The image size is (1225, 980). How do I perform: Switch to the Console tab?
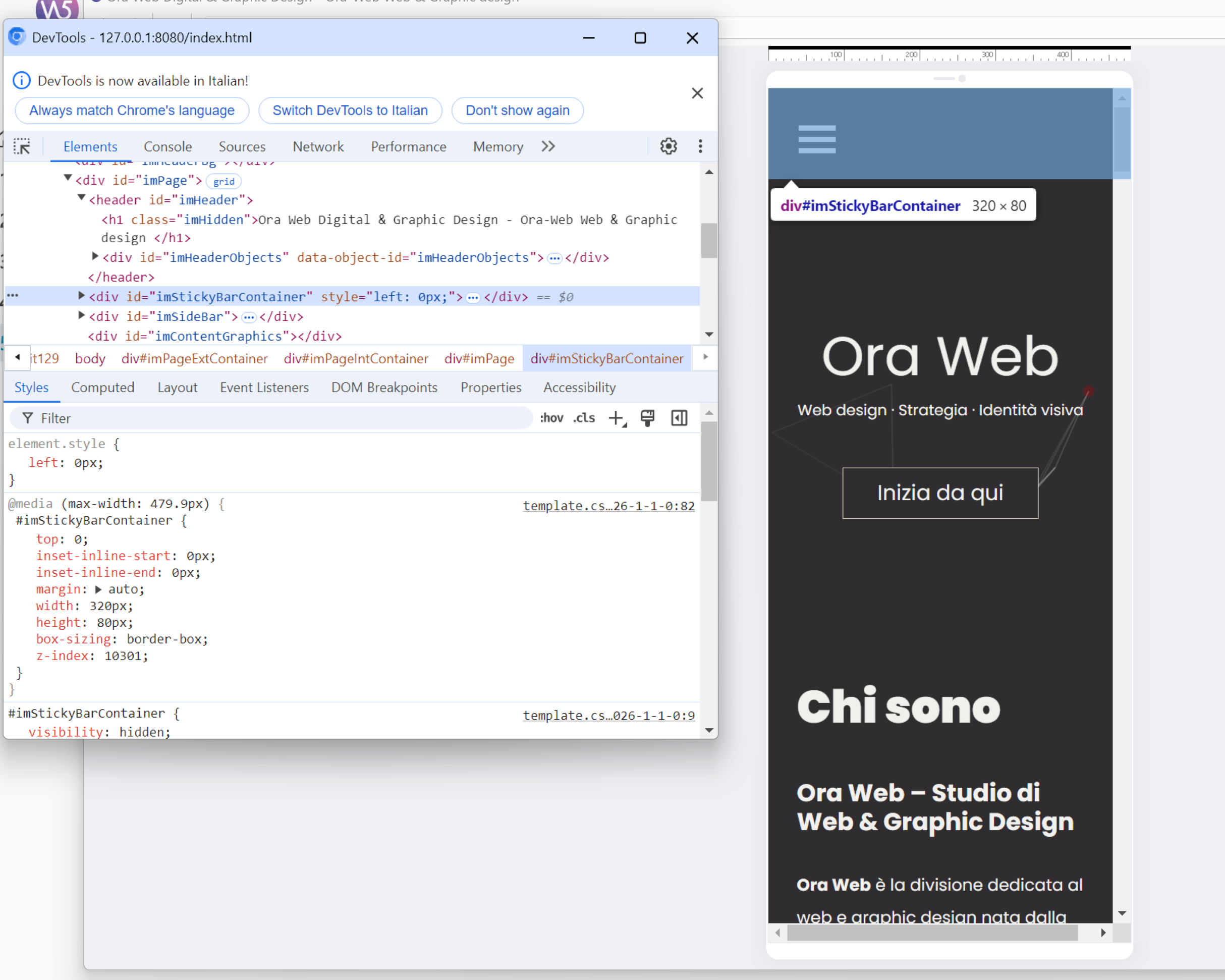(x=168, y=147)
